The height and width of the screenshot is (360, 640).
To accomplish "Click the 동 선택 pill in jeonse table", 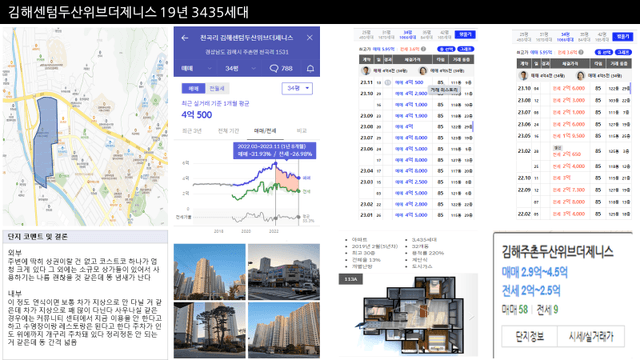I will (604, 52).
